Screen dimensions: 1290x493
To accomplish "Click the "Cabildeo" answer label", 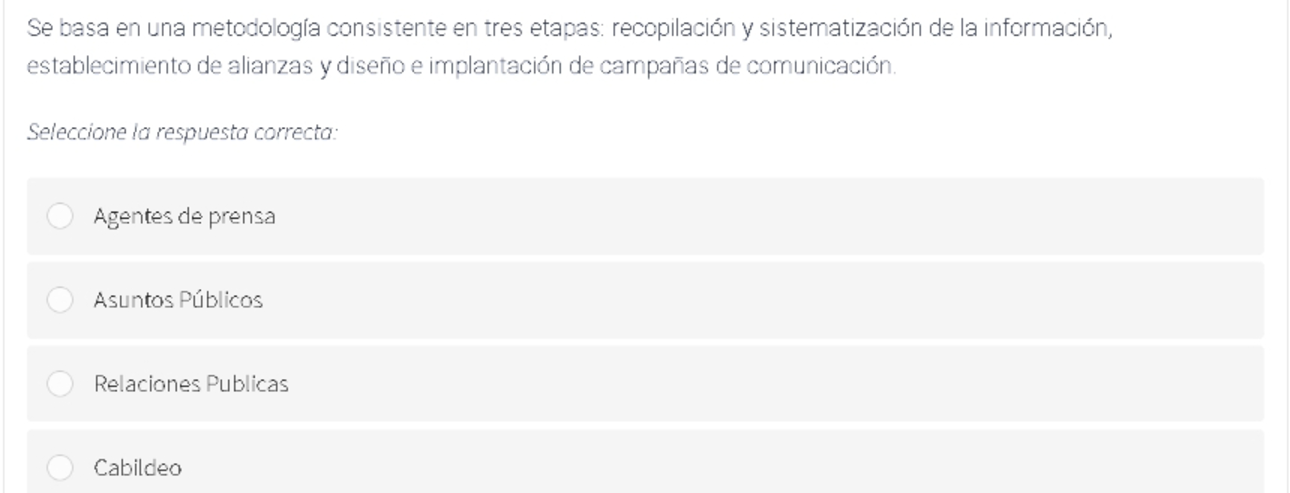I will coord(138,467).
